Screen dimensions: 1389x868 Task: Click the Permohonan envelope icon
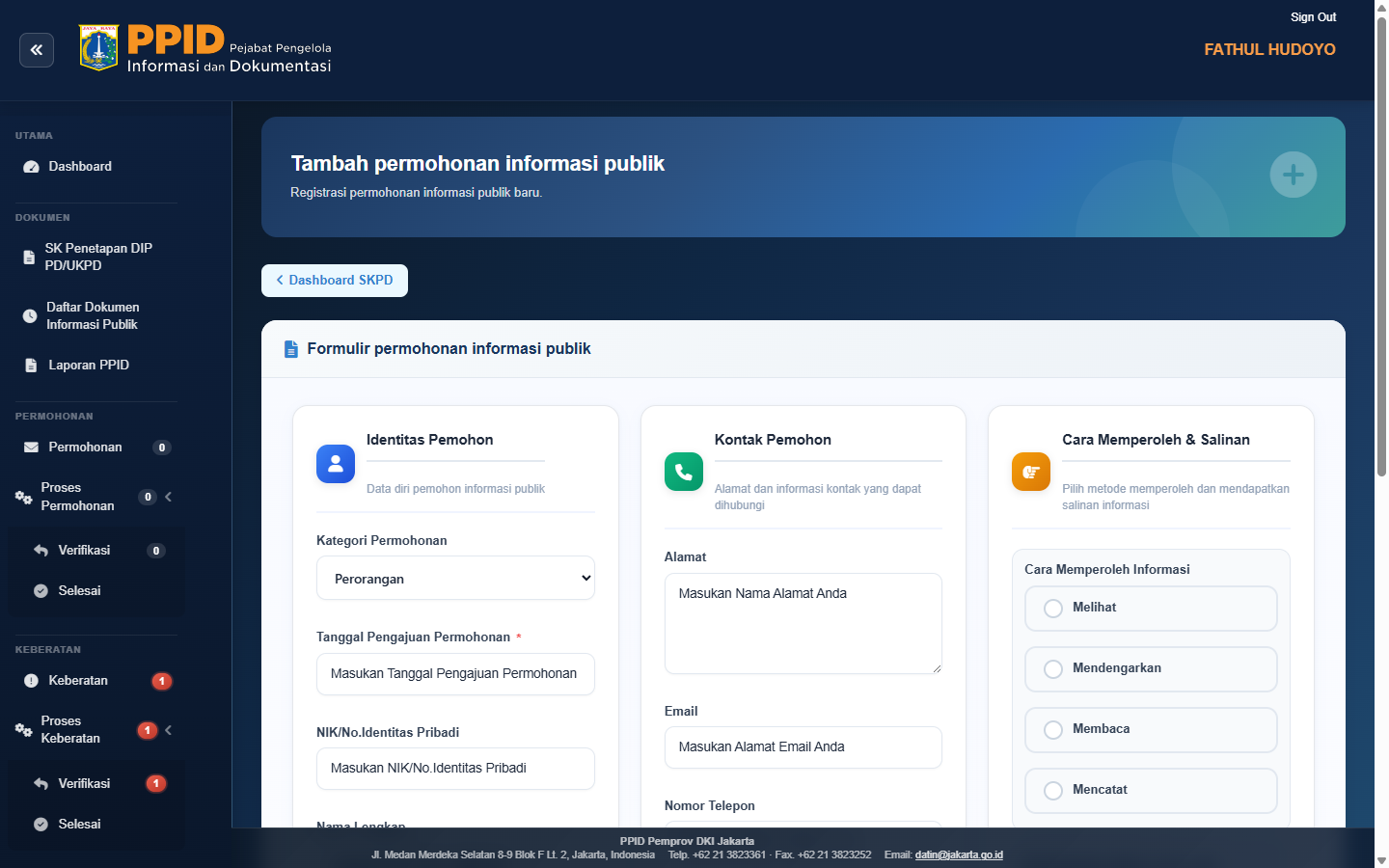click(x=31, y=448)
